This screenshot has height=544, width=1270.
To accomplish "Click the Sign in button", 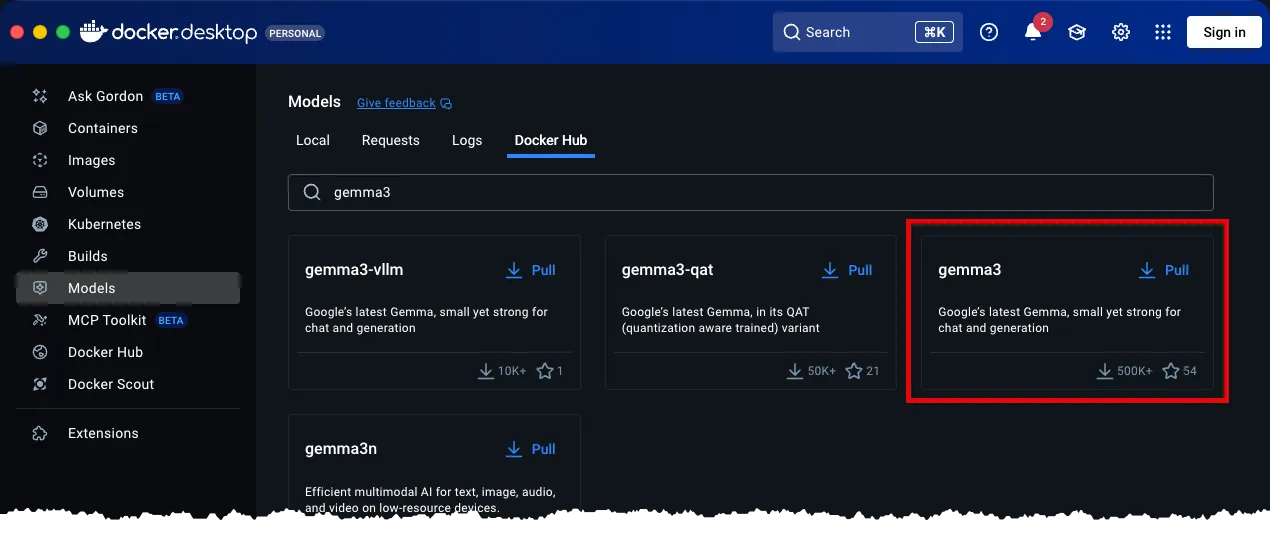I will tap(1224, 32).
